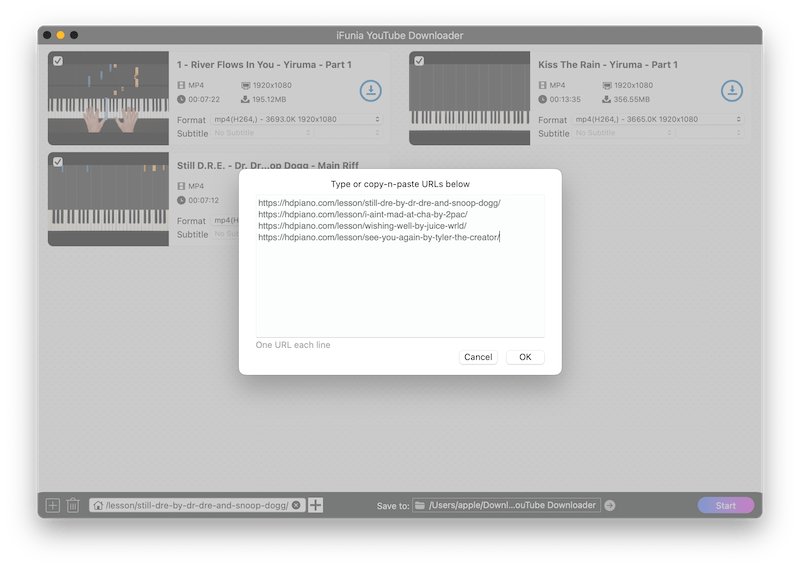
Task: Open Format dropdown for River Flows In You
Action: tap(297, 119)
